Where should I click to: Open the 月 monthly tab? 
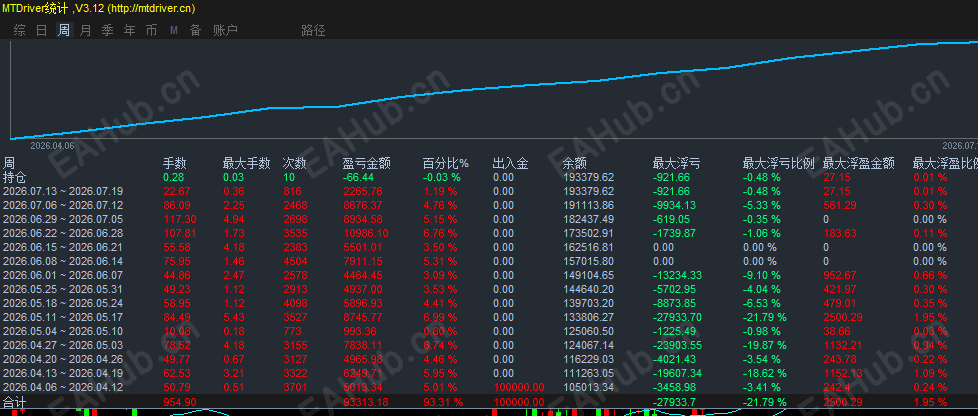click(x=85, y=30)
